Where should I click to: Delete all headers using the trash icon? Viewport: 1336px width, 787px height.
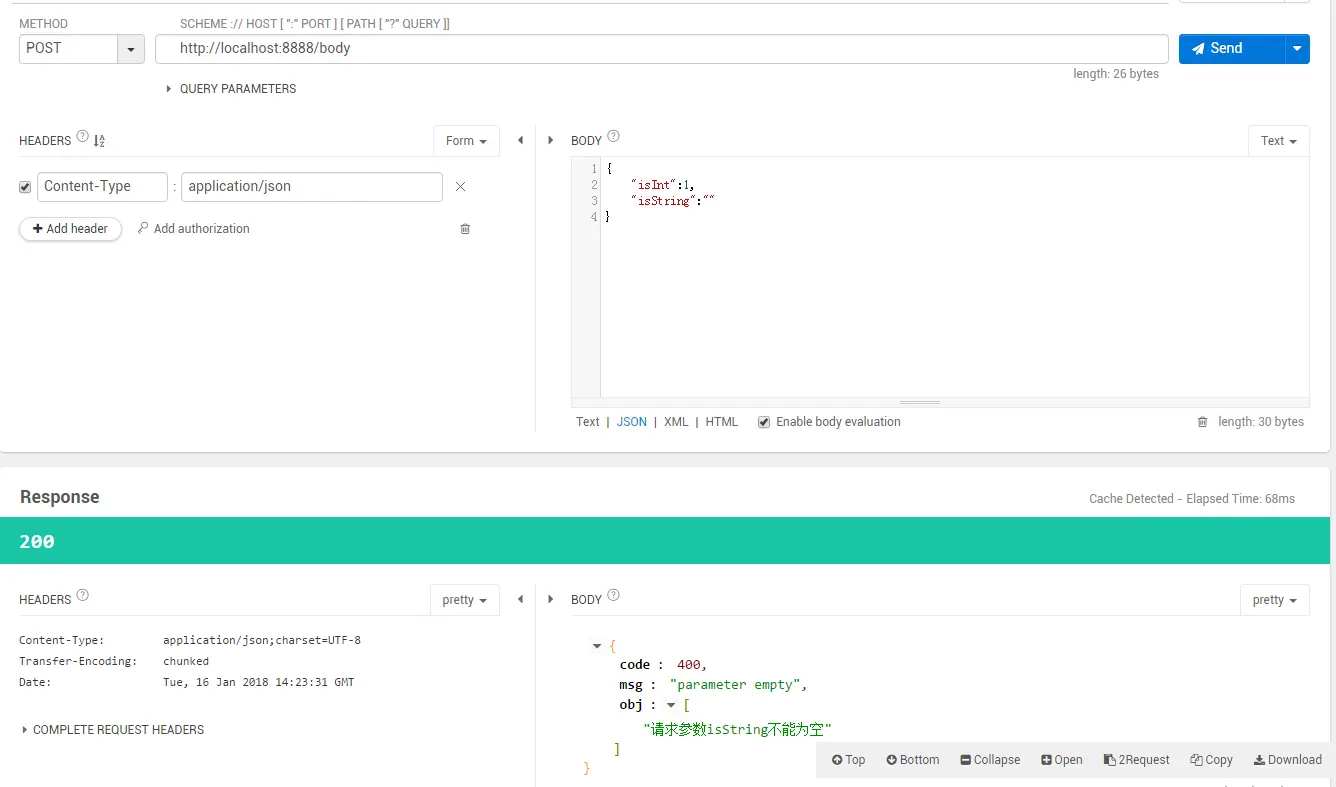[465, 229]
